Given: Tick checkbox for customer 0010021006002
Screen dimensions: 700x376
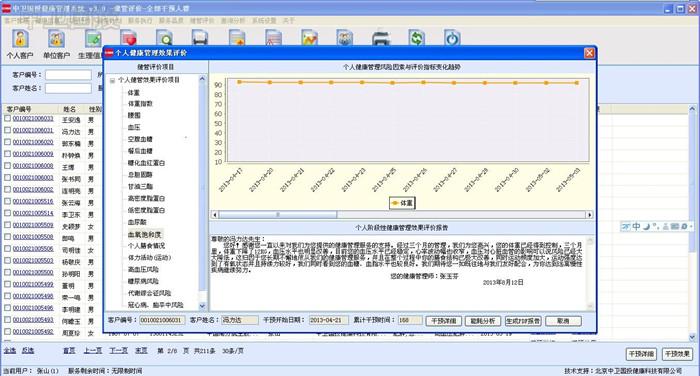Looking at the screenshot, I should pyautogui.click(x=8, y=190).
